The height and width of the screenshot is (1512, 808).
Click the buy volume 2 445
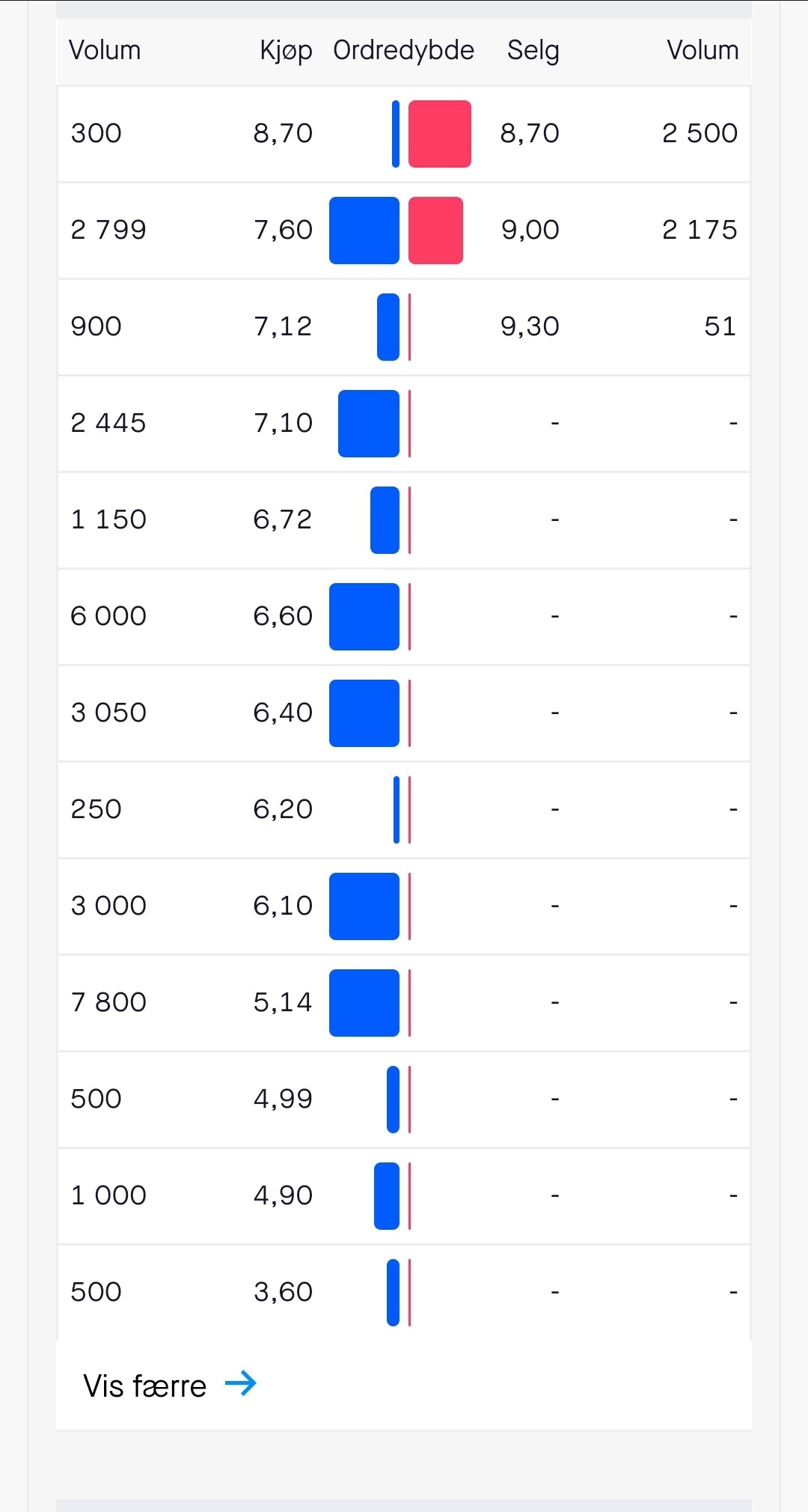tap(108, 423)
